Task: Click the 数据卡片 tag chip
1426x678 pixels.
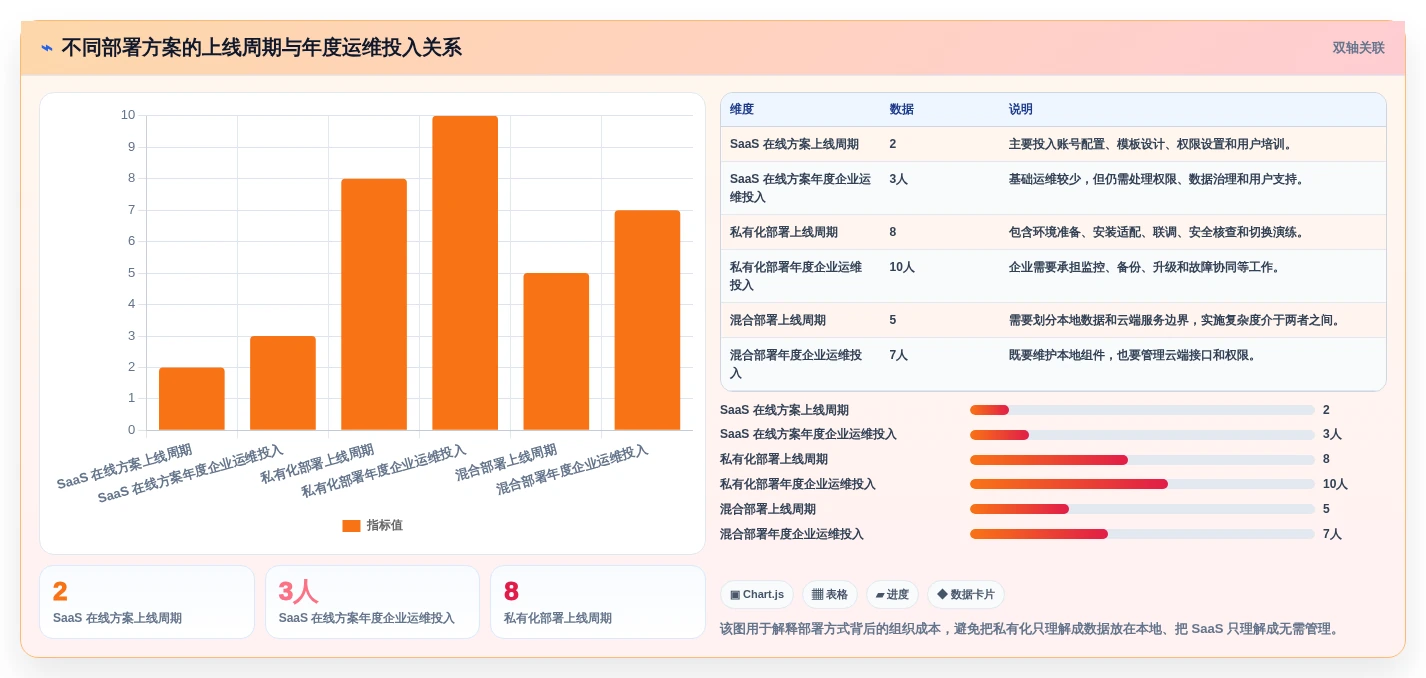Action: [x=966, y=595]
